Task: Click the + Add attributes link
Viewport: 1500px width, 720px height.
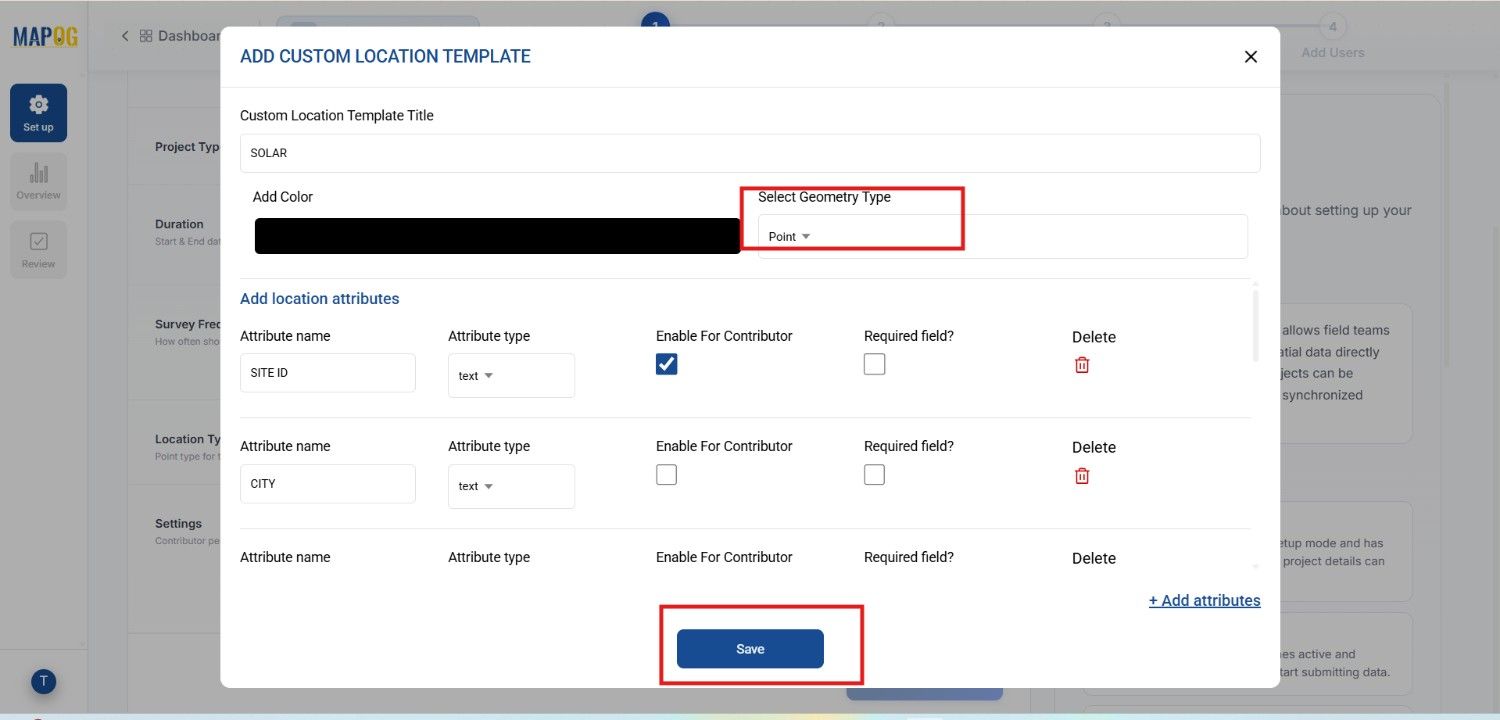Action: (1204, 601)
